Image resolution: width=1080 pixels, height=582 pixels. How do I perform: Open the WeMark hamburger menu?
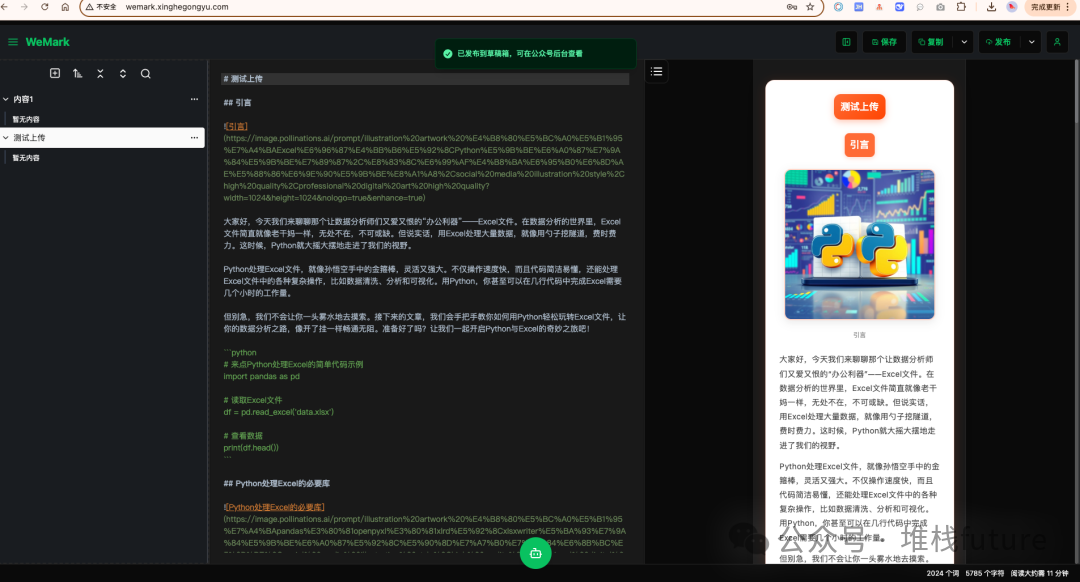point(14,42)
